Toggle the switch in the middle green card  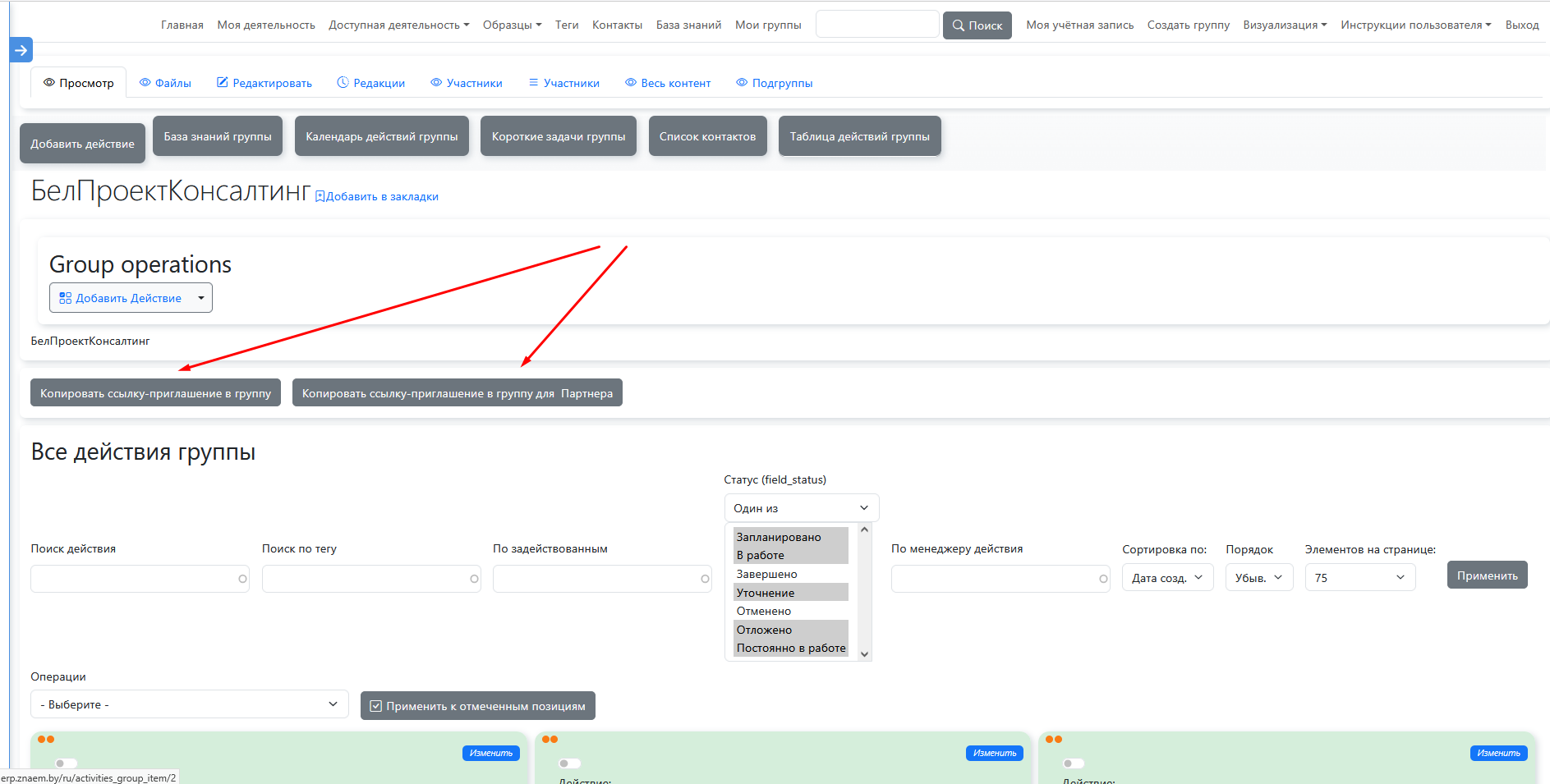click(569, 763)
